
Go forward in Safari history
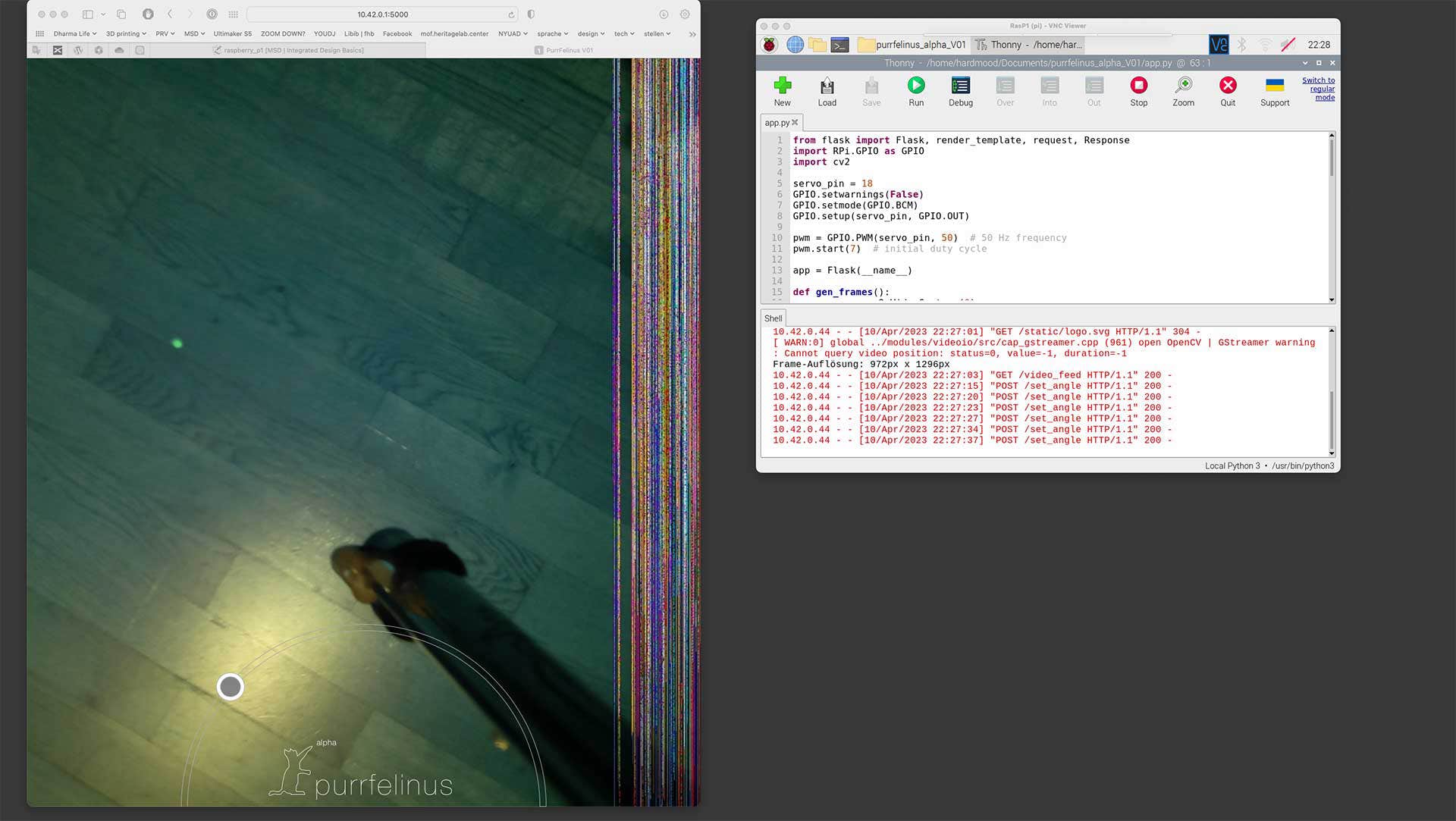190,14
